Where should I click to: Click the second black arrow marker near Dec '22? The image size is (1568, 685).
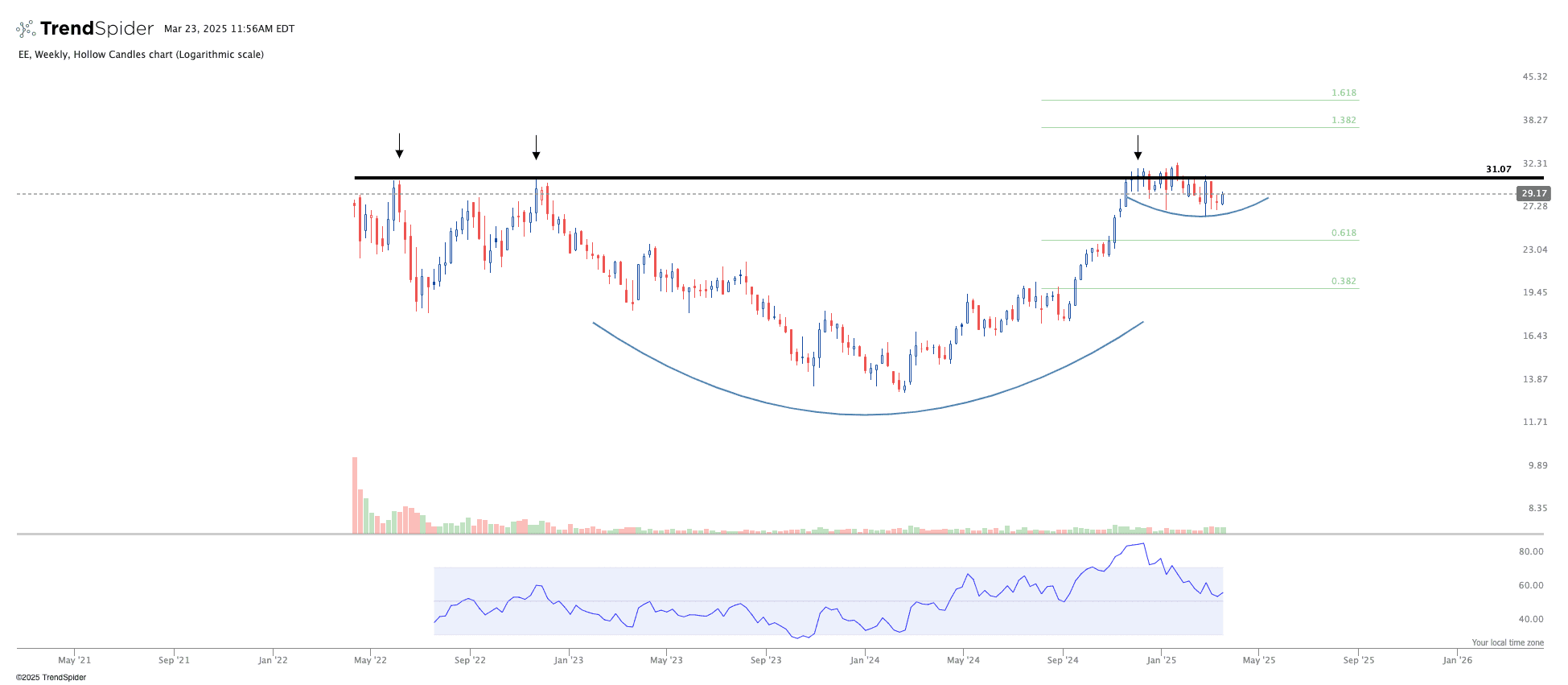click(536, 147)
